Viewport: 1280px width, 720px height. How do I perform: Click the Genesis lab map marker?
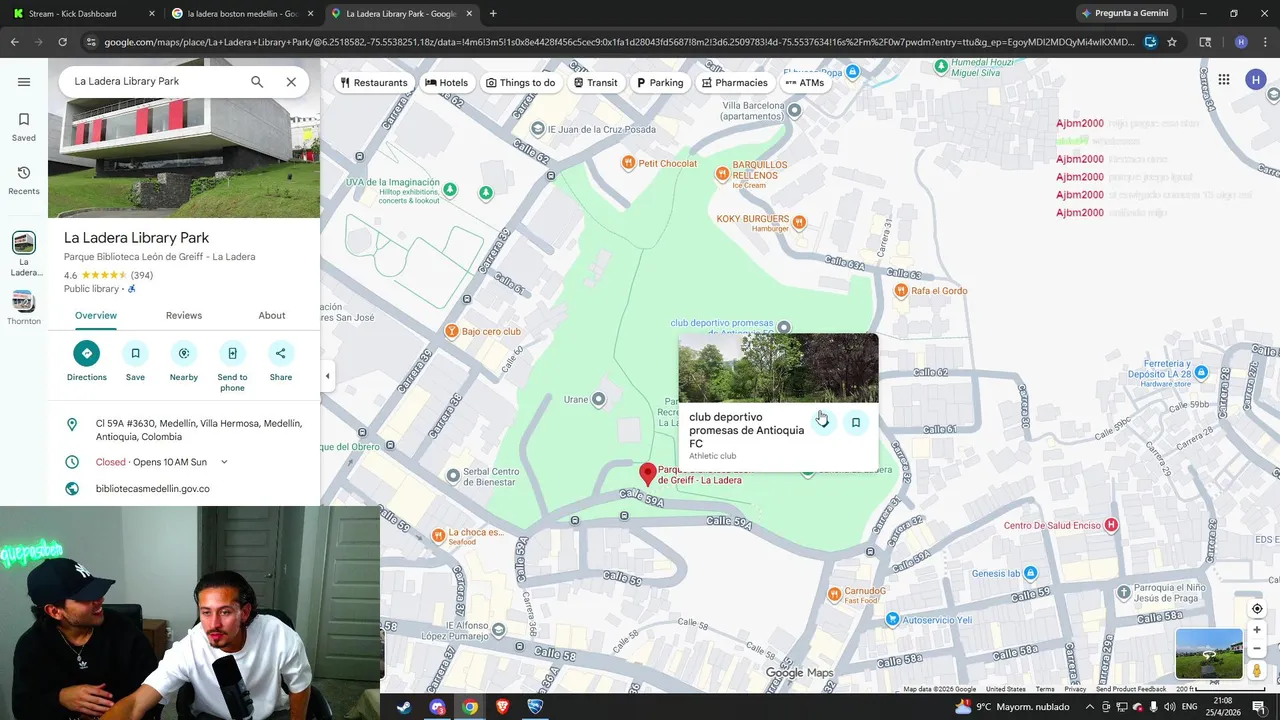pyautogui.click(x=1031, y=573)
